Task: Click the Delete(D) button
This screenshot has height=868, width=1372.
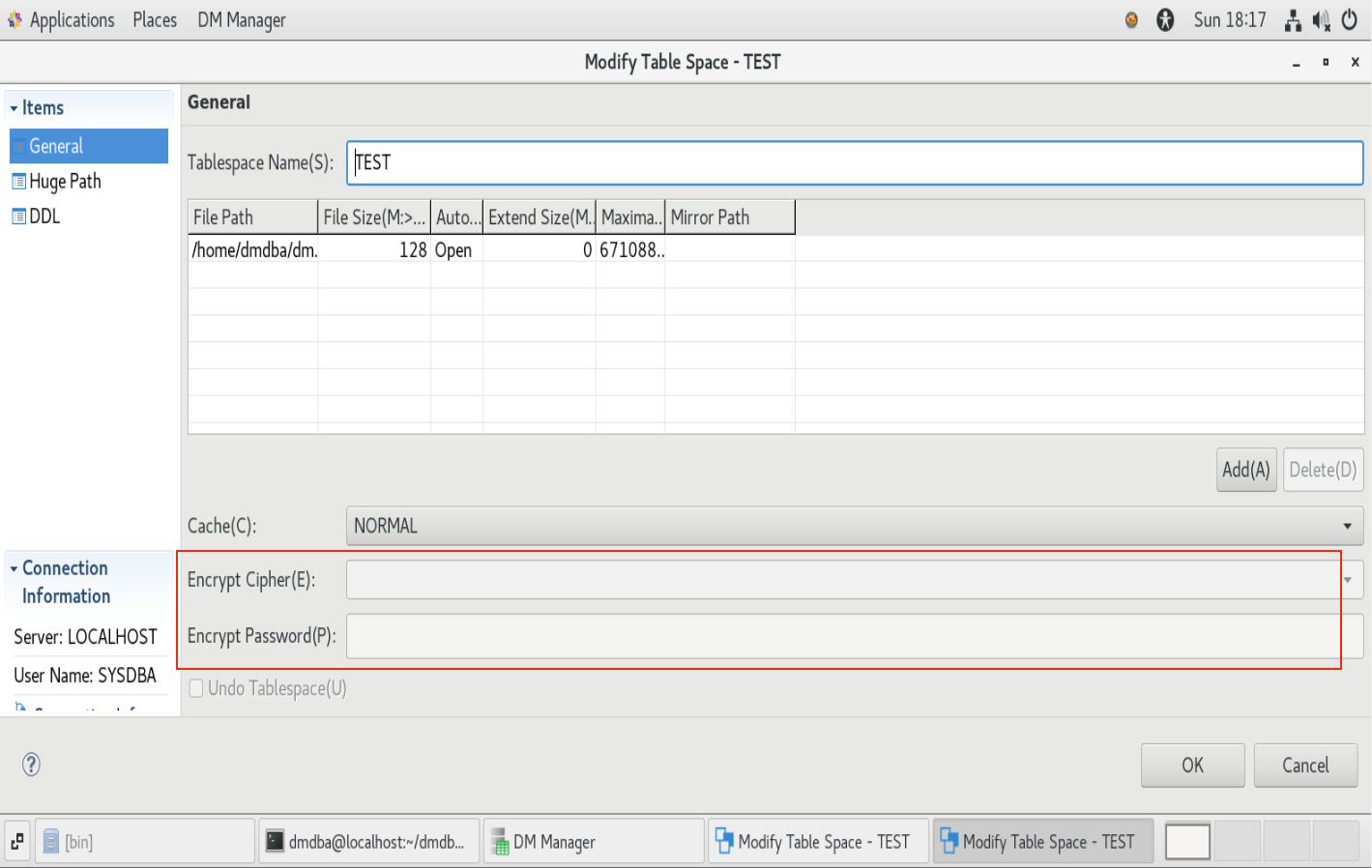Action: pos(1323,470)
